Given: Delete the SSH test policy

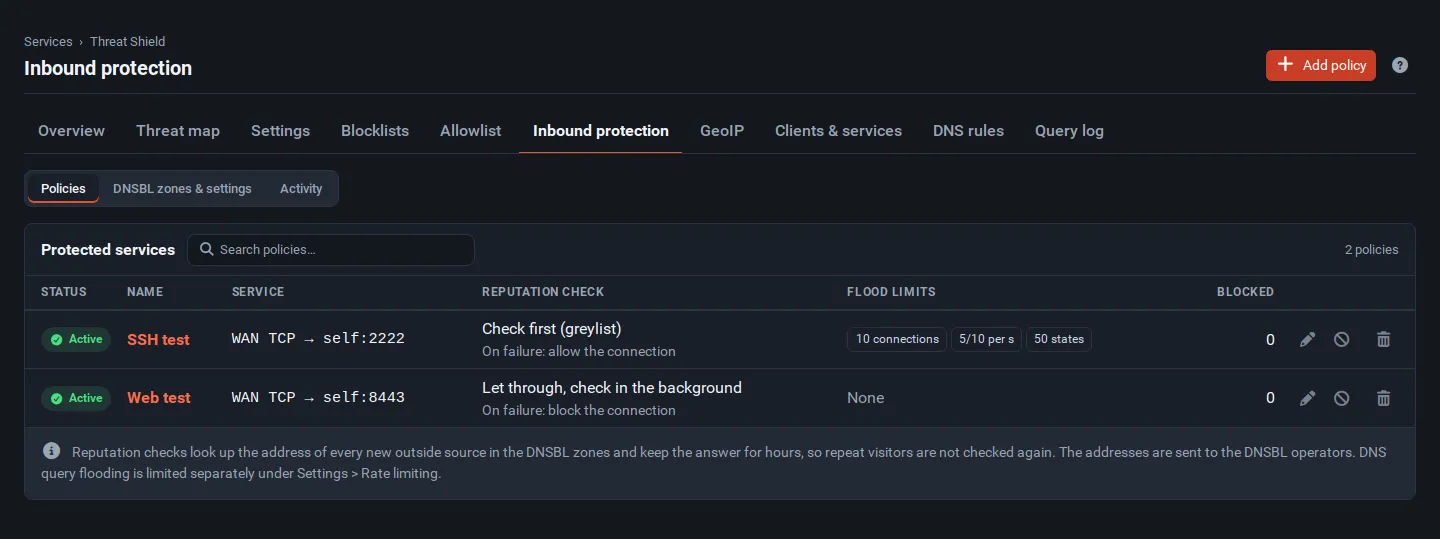Looking at the screenshot, I should (1384, 340).
